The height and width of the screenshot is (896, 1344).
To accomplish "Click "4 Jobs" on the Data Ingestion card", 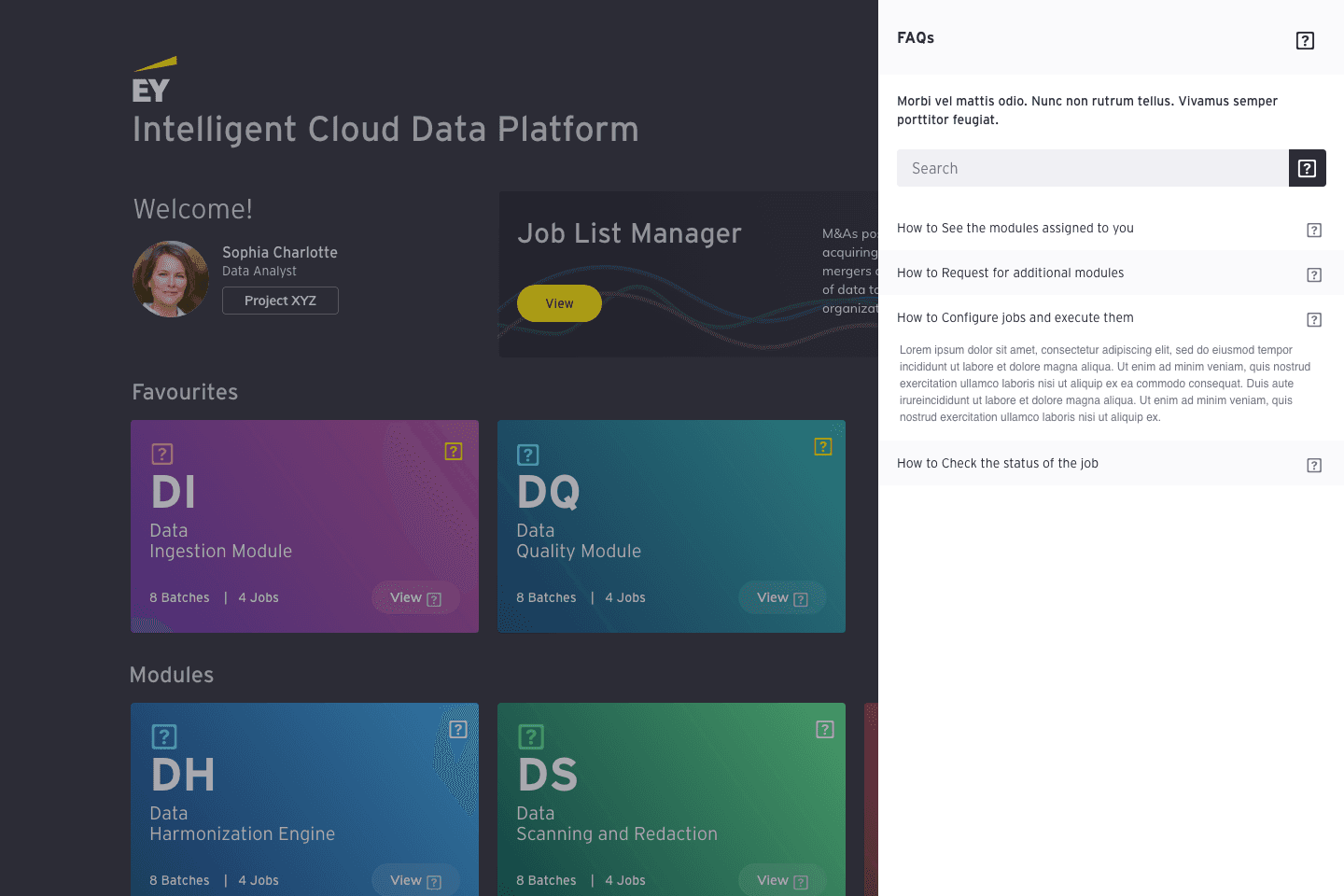I will [259, 597].
